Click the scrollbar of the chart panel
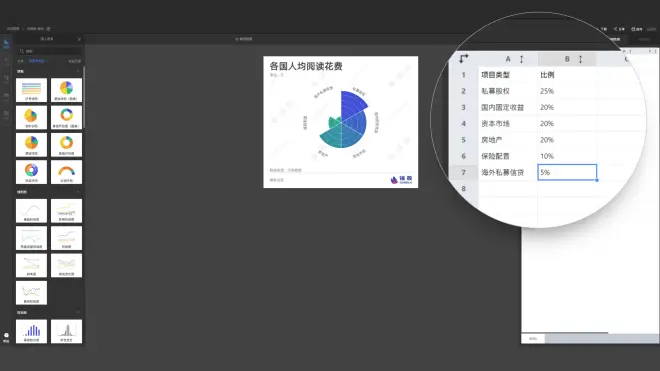 84,97
